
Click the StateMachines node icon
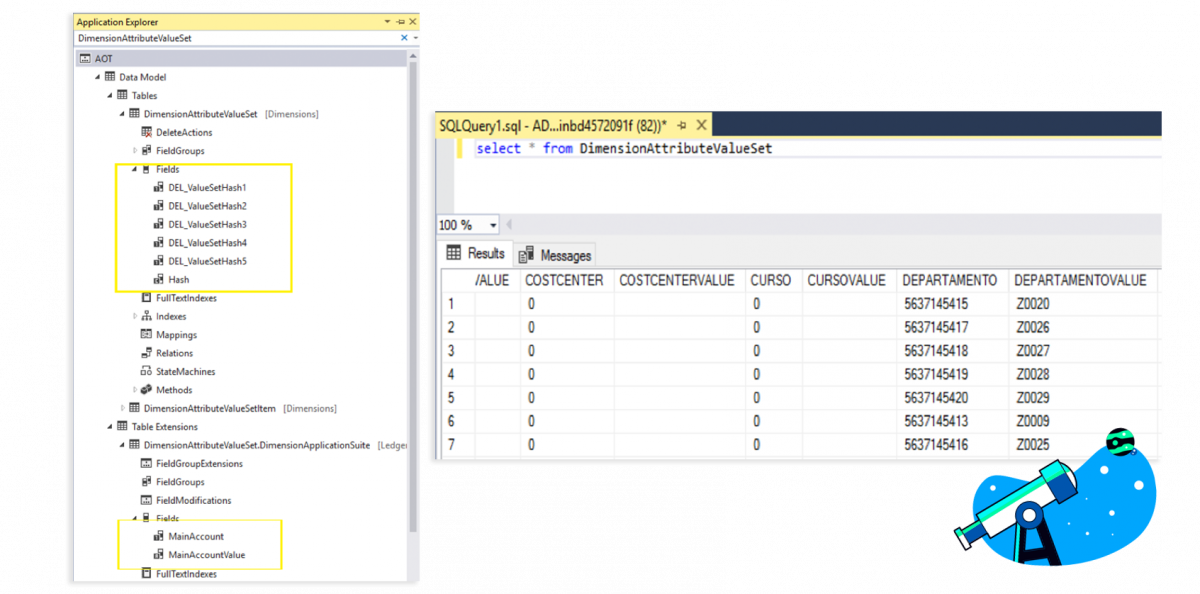[x=147, y=371]
